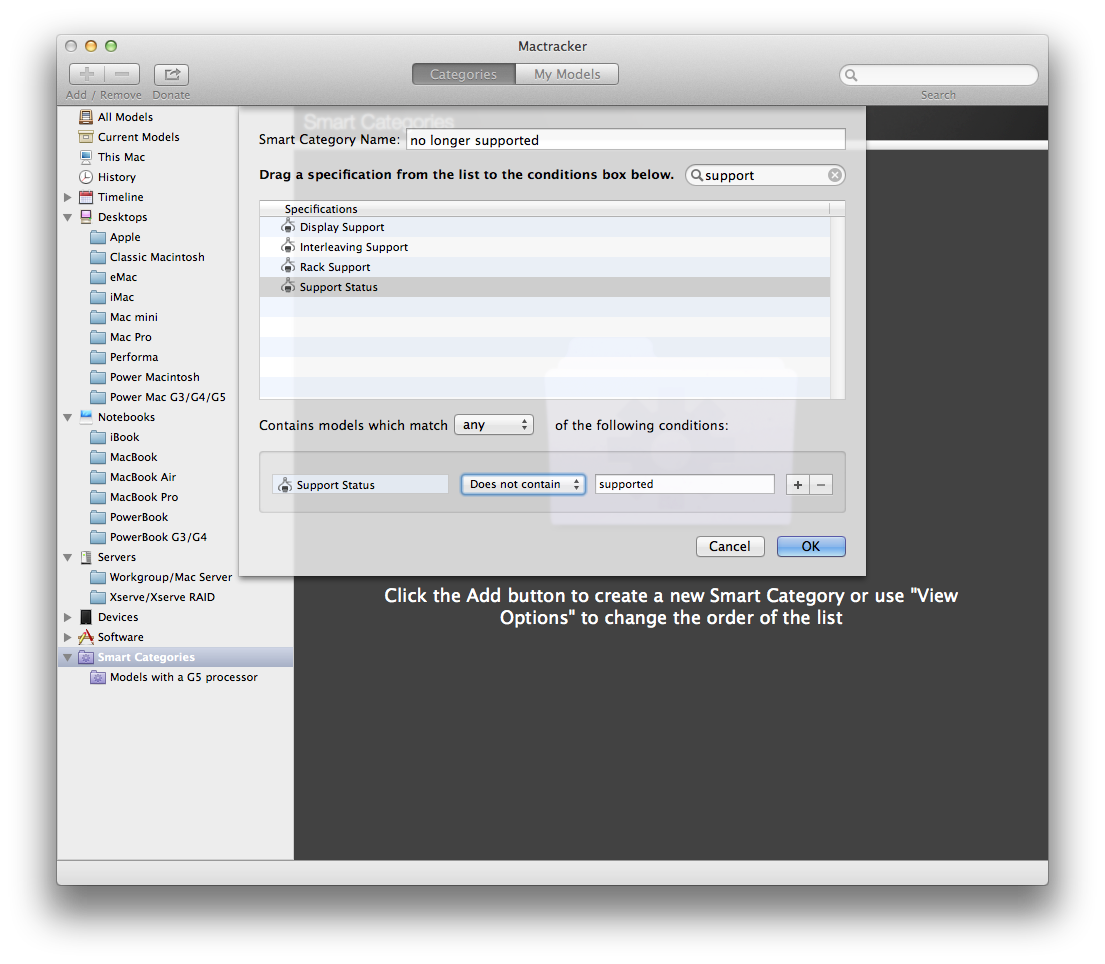Select the Software category icon

coord(86,637)
